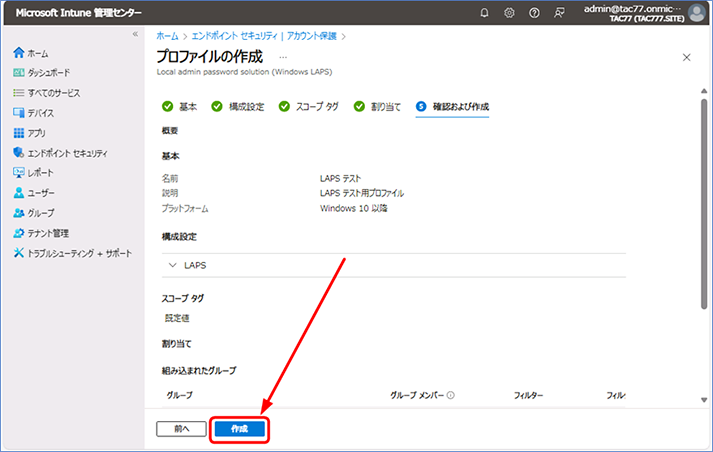Click Troubleshooting + support tools icon

coord(19,253)
